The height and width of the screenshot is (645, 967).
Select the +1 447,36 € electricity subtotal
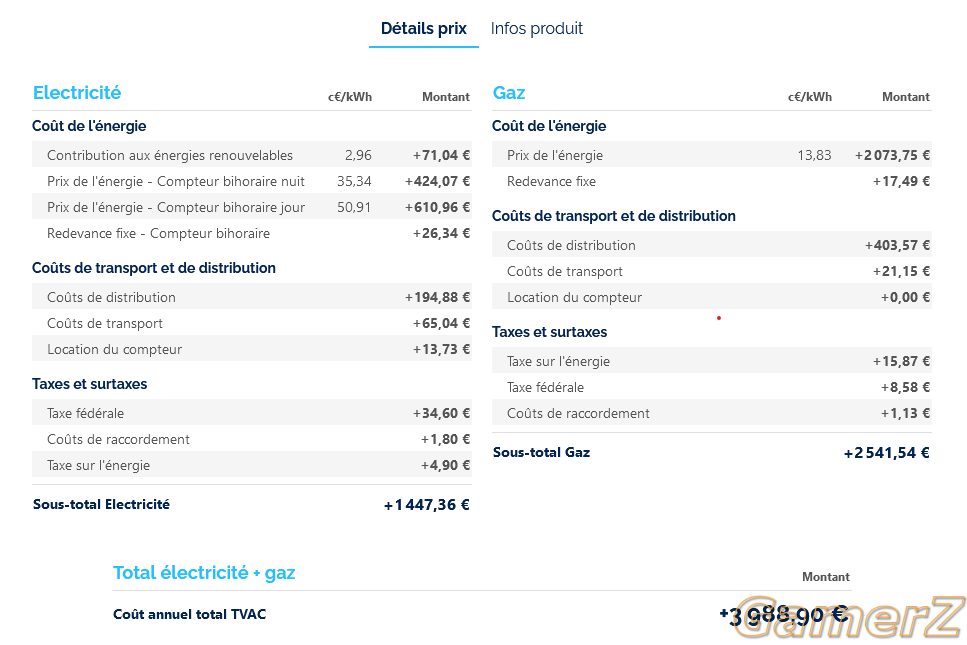427,505
